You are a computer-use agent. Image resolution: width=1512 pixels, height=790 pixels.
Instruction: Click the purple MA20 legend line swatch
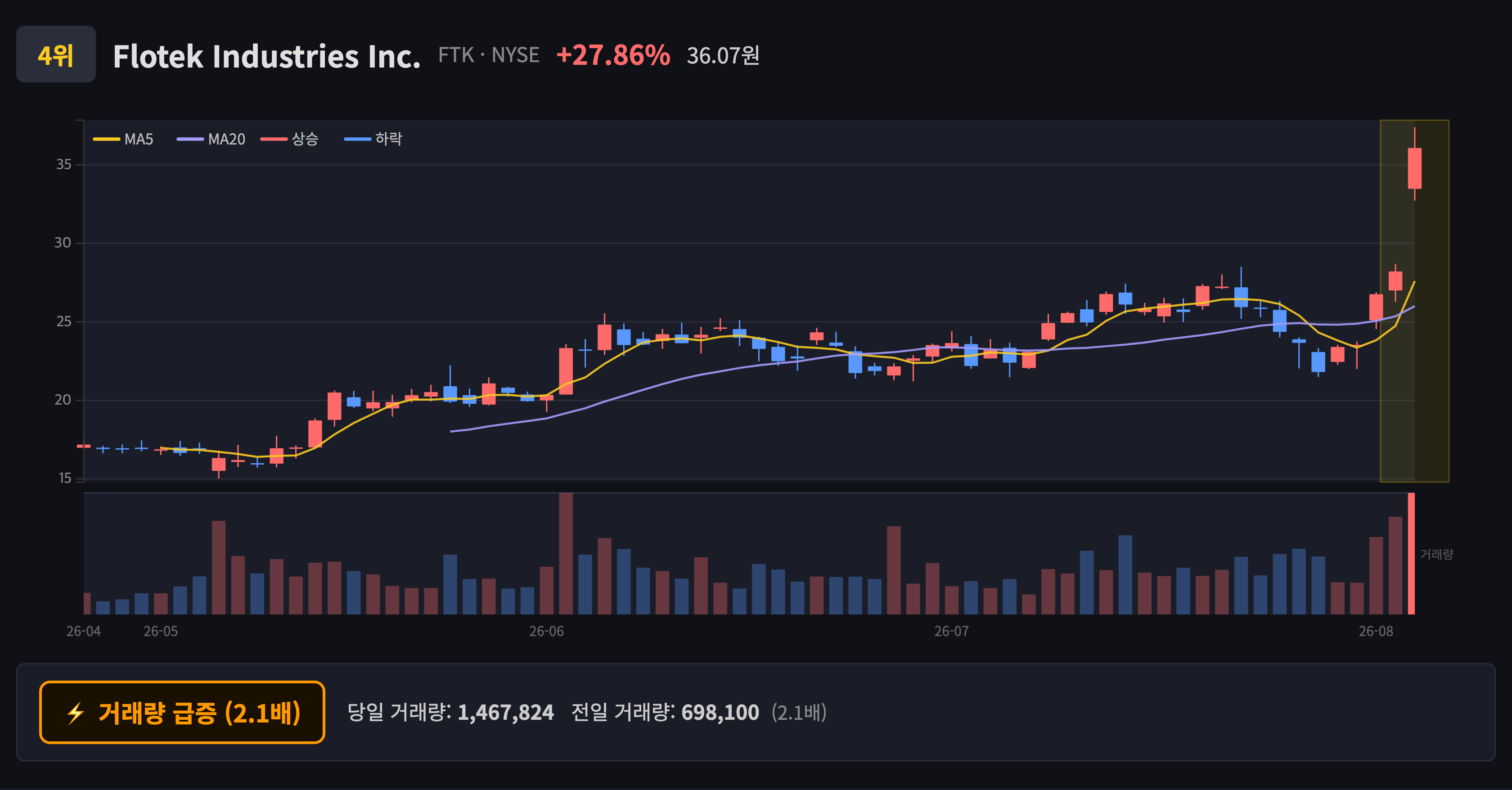click(x=190, y=139)
